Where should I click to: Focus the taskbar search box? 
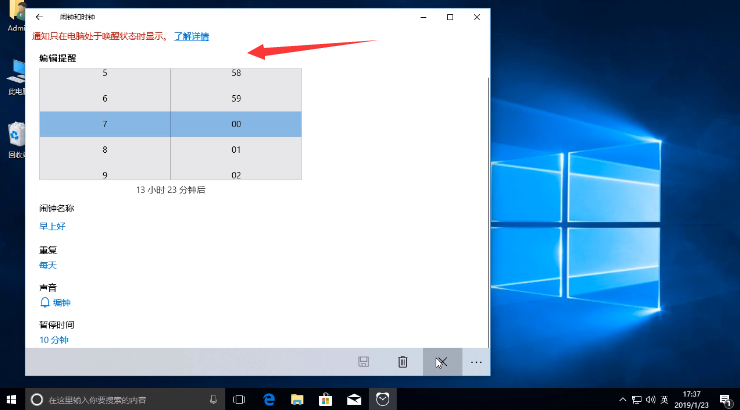click(x=125, y=400)
